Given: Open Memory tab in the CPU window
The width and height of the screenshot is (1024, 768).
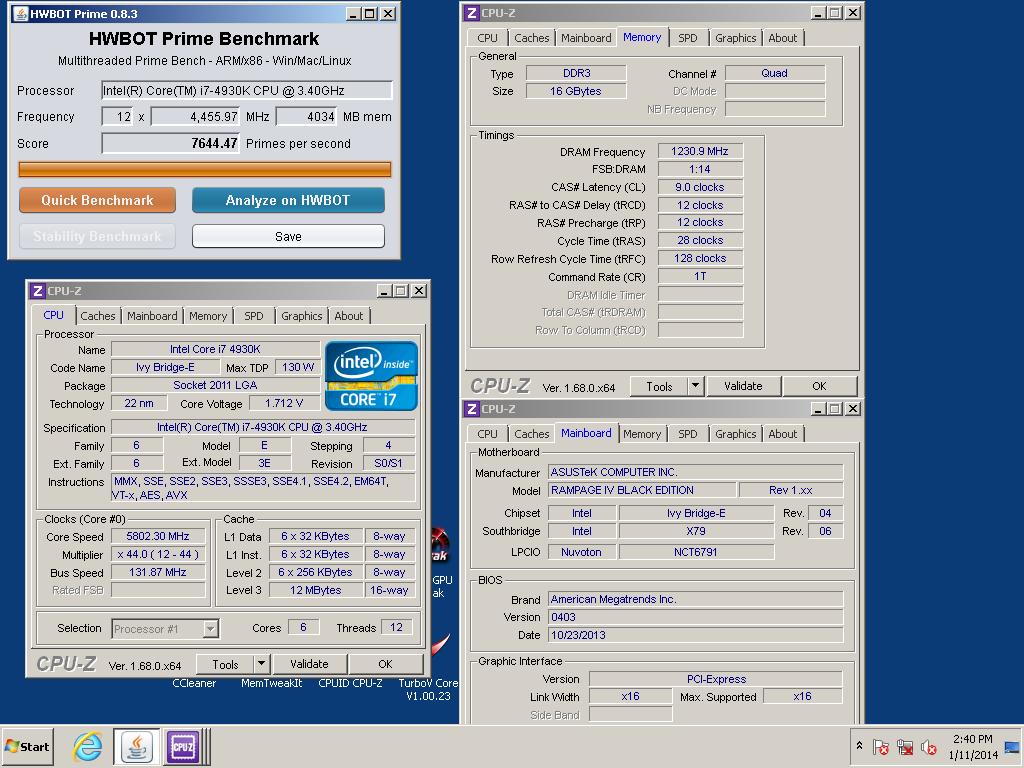Looking at the screenshot, I should (208, 316).
